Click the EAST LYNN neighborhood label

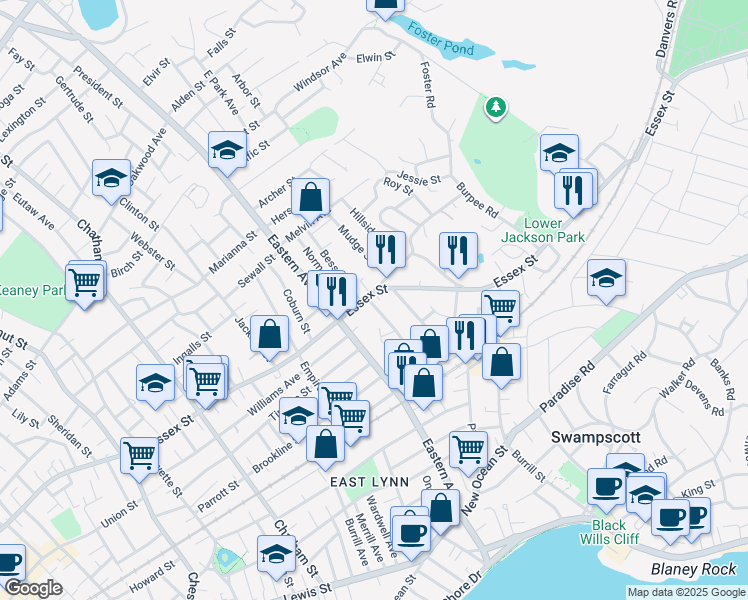point(370,482)
